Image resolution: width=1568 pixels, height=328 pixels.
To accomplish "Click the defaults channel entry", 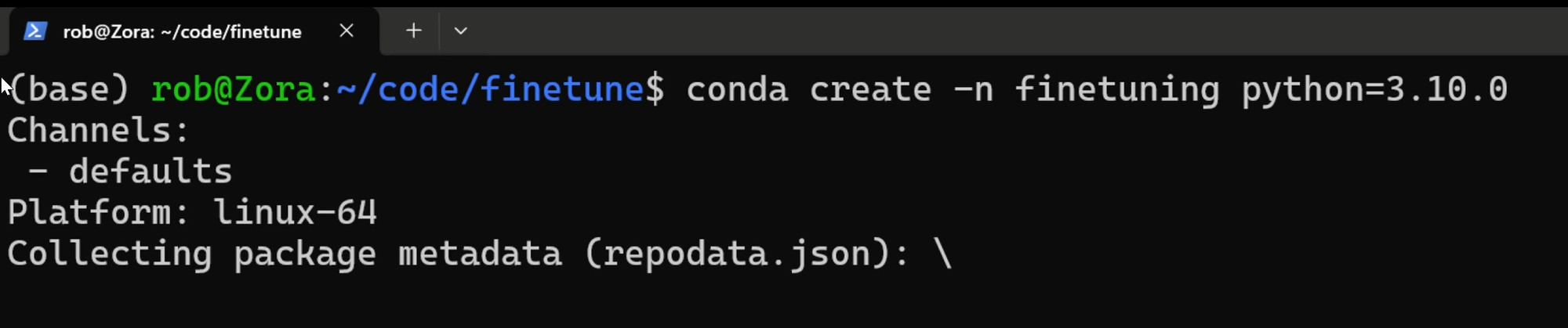I will (x=151, y=171).
